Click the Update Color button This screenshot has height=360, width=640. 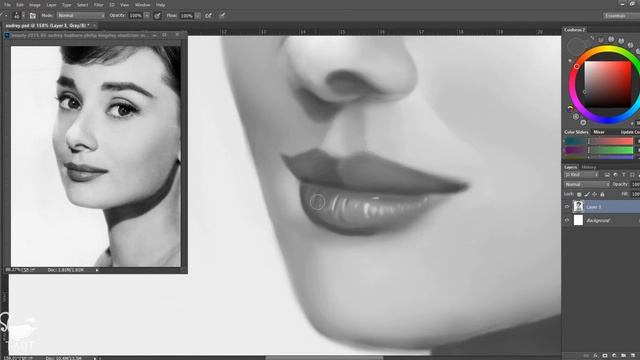click(629, 132)
